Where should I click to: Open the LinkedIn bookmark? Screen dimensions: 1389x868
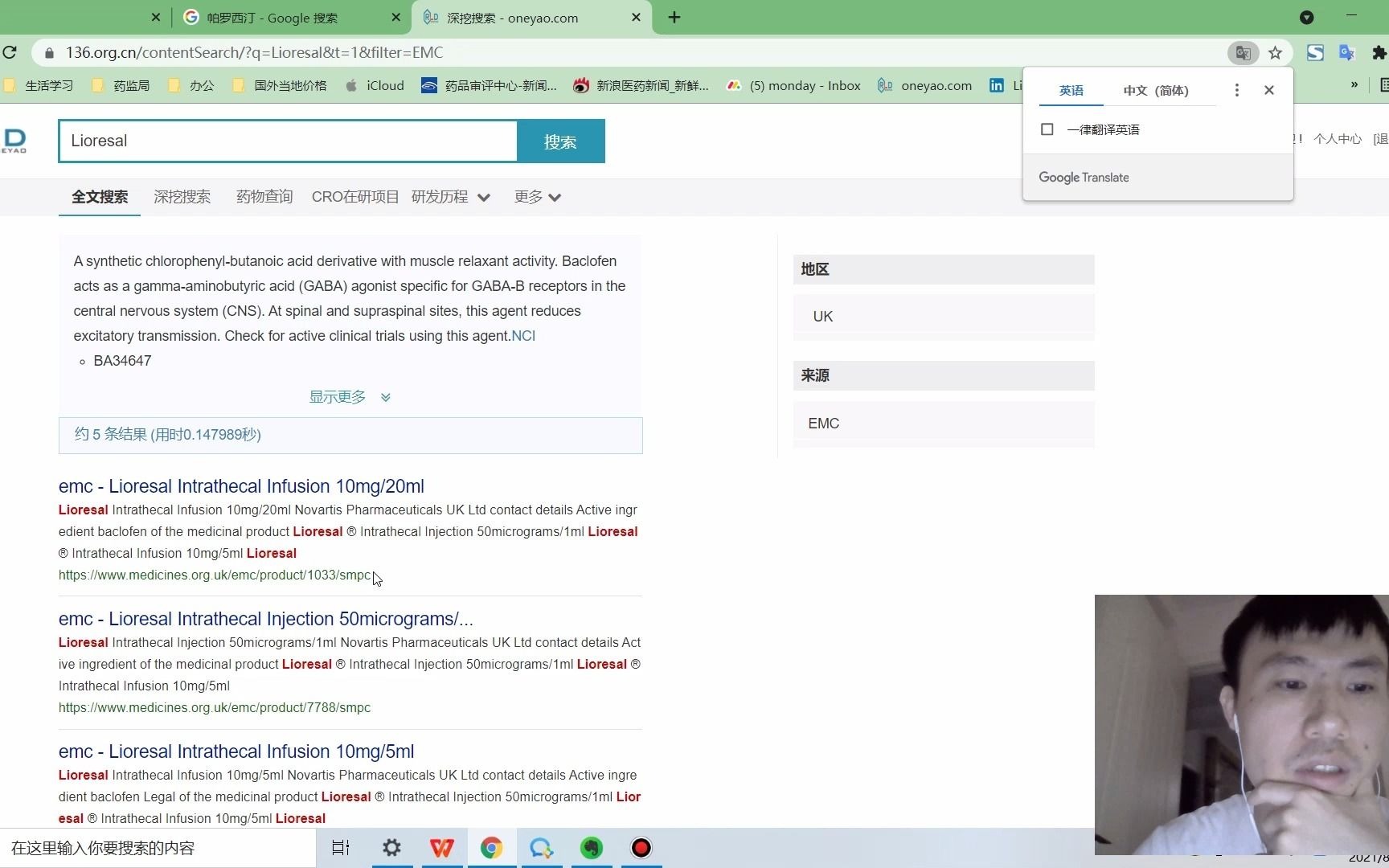pyautogui.click(x=1005, y=86)
